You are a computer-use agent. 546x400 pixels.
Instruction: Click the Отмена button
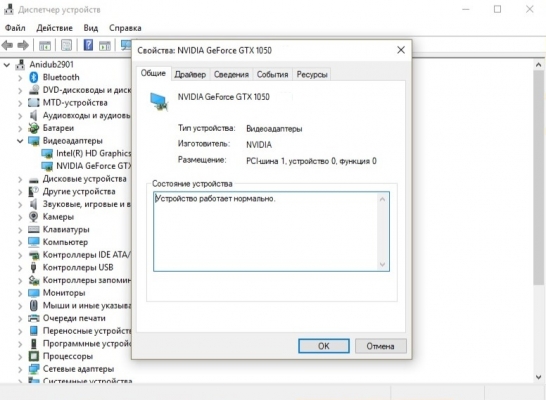pyautogui.click(x=380, y=346)
